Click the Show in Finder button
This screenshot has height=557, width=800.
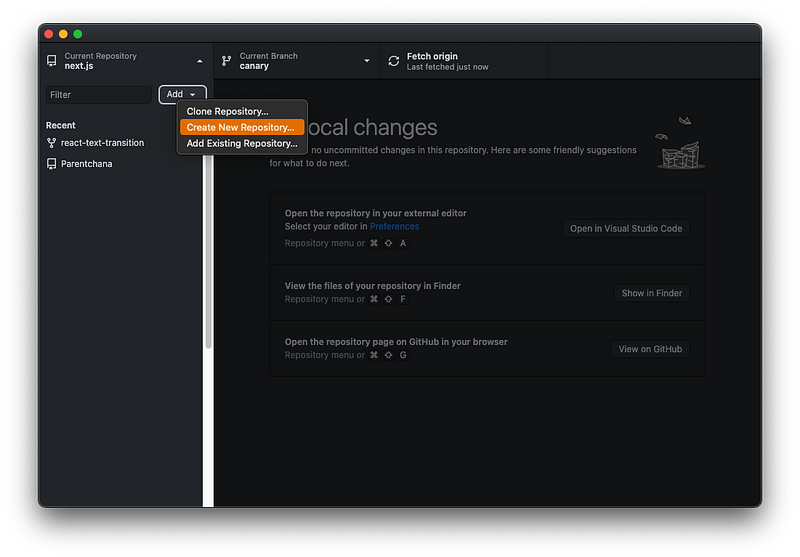click(x=652, y=293)
